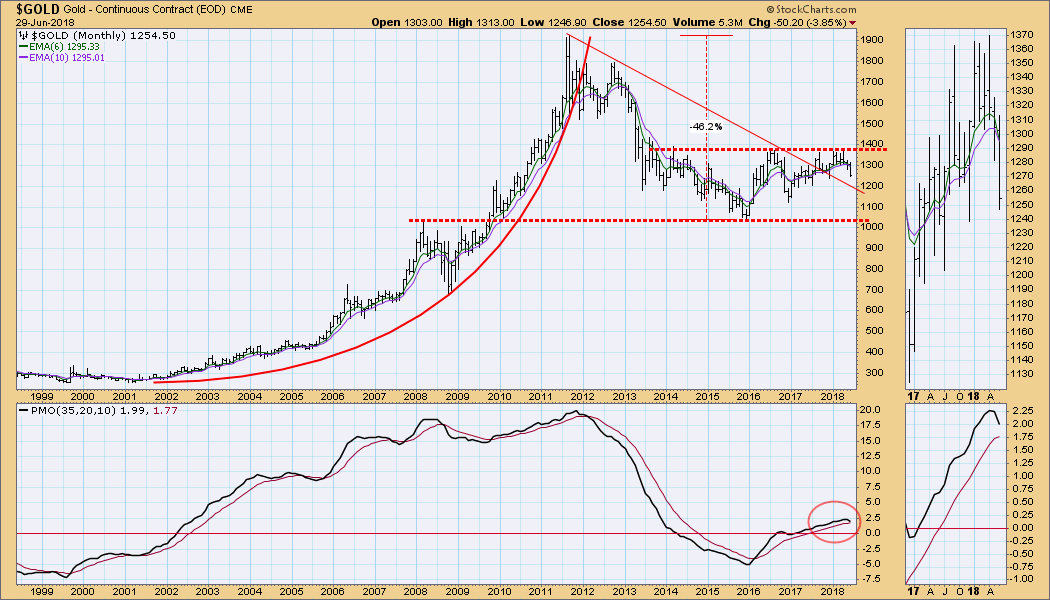
Task: Click the $GOLD ticker symbol title
Action: coord(30,9)
